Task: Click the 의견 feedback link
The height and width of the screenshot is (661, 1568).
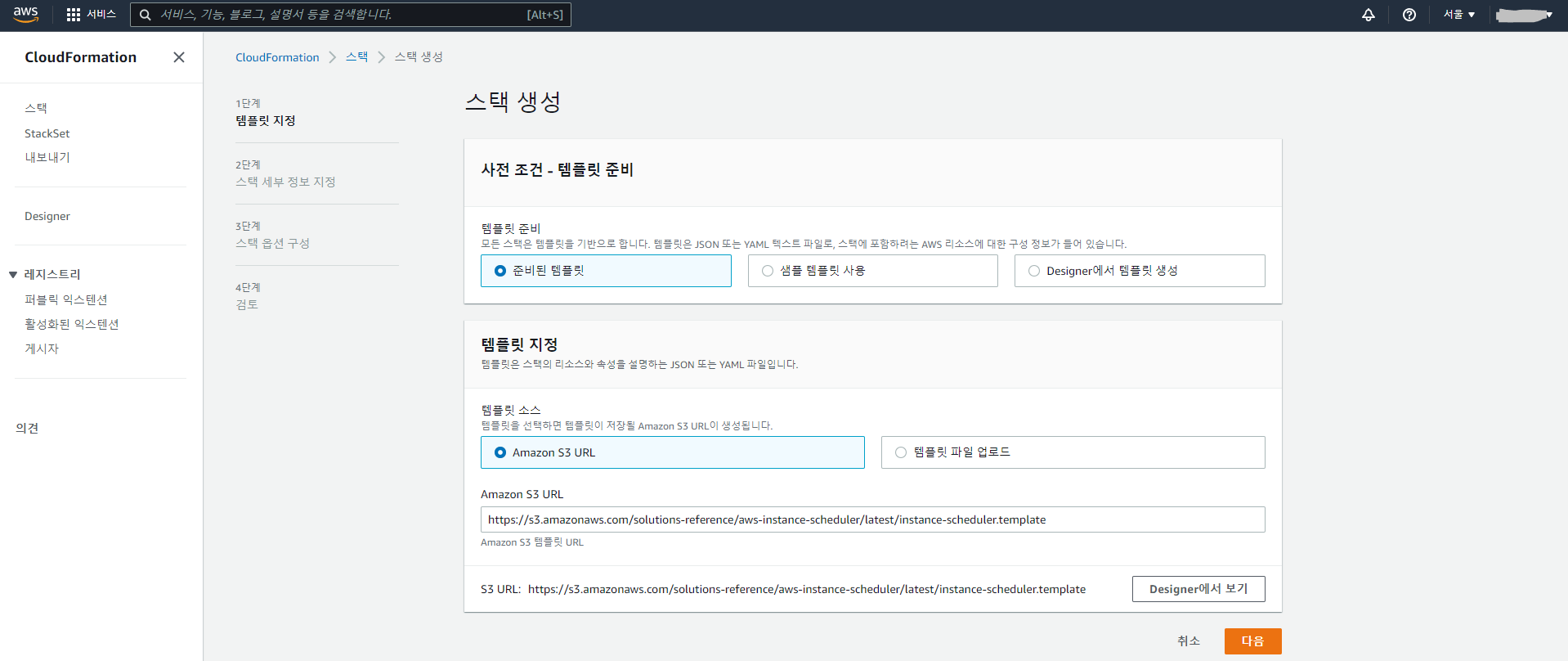Action: [27, 428]
